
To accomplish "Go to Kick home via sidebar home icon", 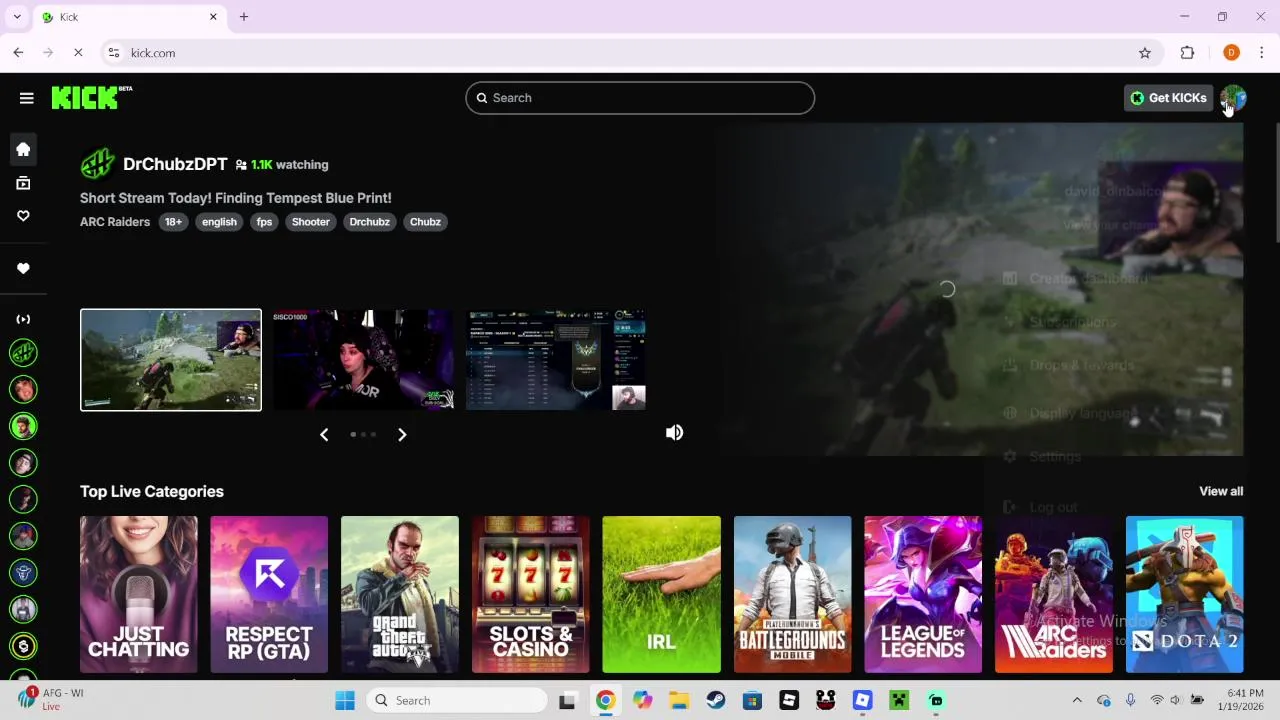I will (23, 149).
